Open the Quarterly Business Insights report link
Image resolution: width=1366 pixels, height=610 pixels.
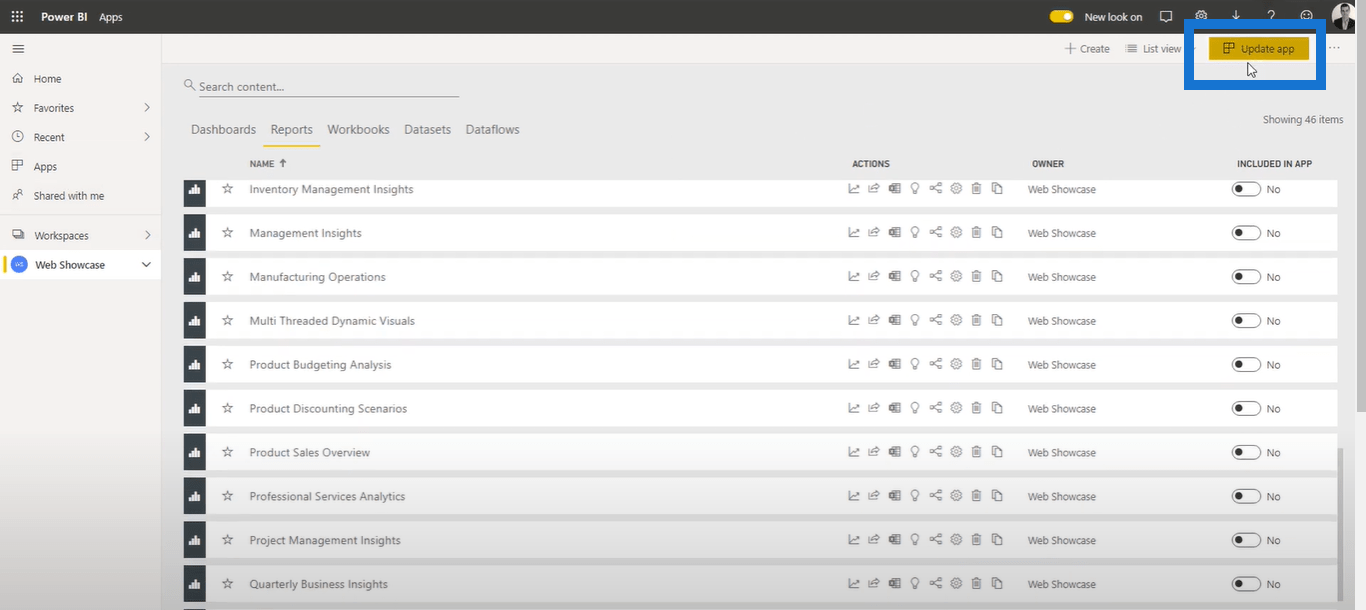318,584
